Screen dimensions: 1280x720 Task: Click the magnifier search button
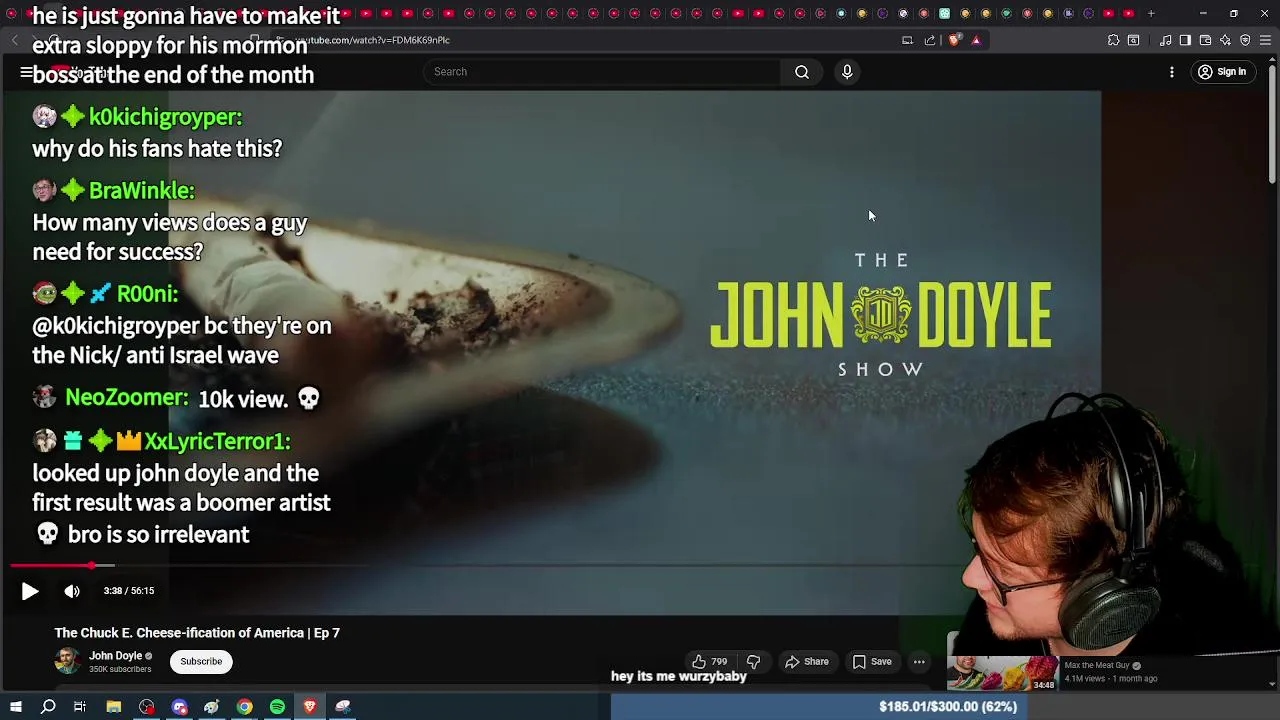point(802,72)
